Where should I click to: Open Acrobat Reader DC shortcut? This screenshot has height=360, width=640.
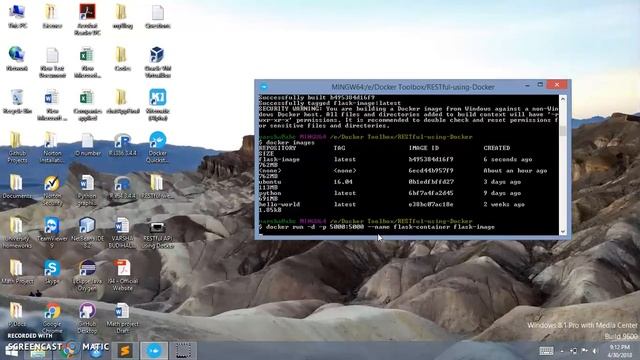(87, 19)
